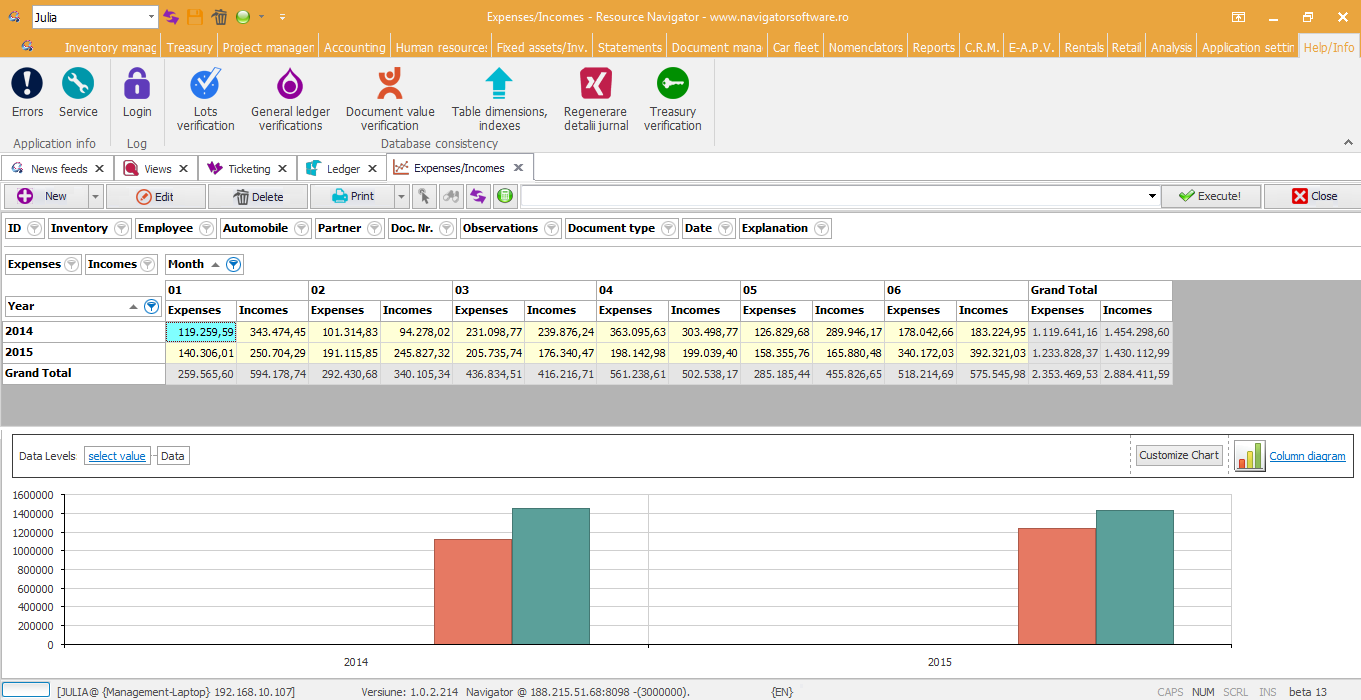Screen dimensions: 1361x700
Task: Open the Errors application info icon
Action: pyautogui.click(x=27, y=84)
